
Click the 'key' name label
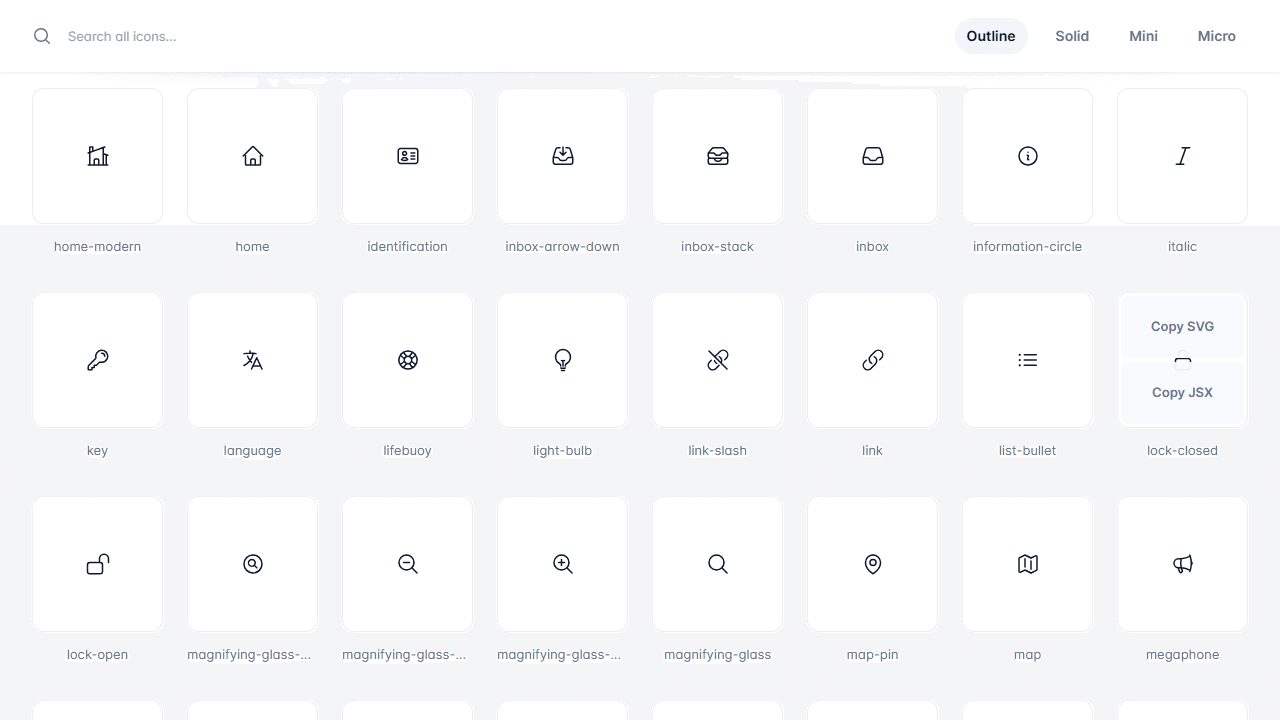pyautogui.click(x=97, y=451)
